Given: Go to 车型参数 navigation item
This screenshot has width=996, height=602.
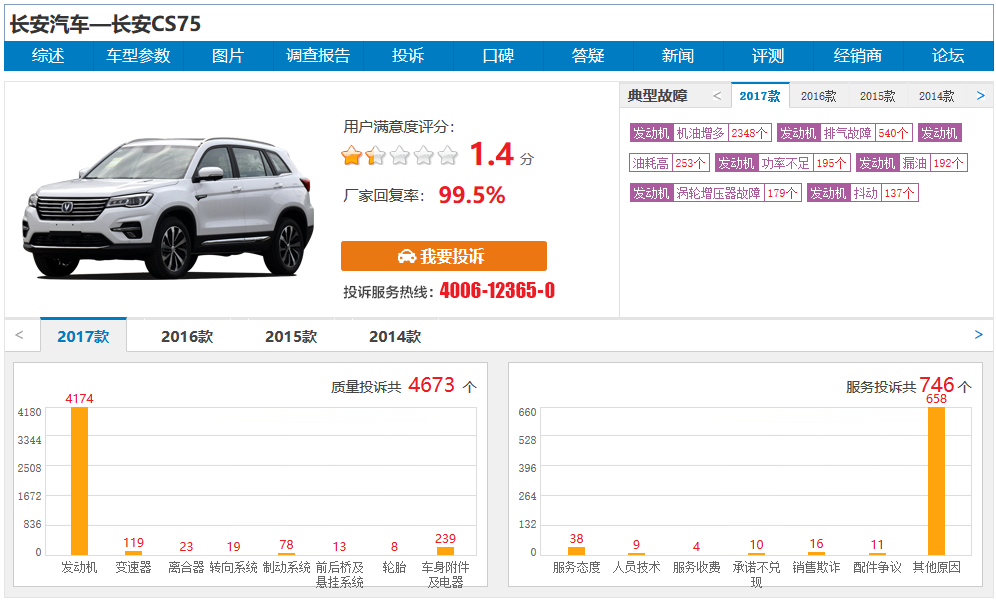Looking at the screenshot, I should click(138, 56).
